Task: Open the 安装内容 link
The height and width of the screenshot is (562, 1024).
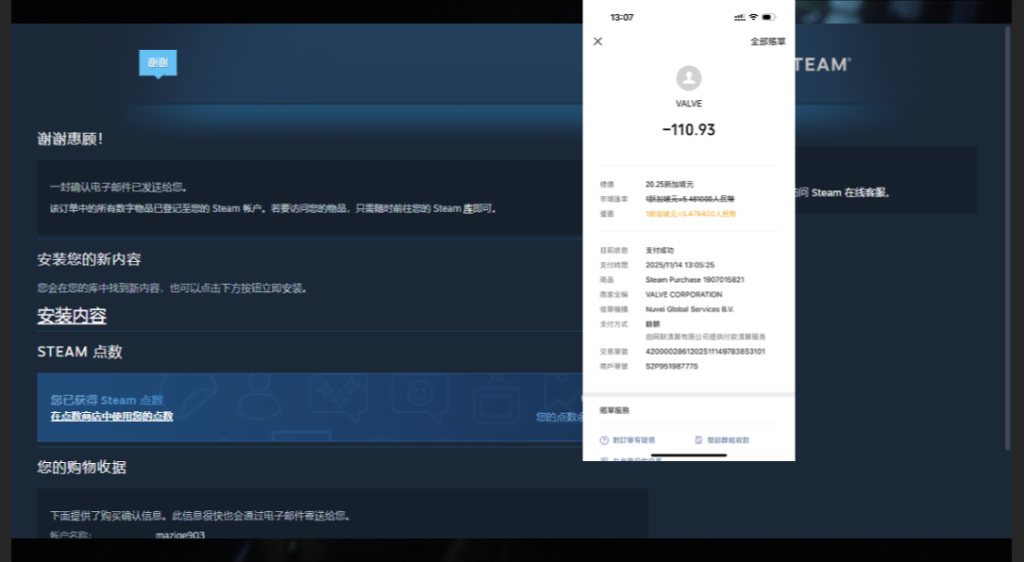Action: pos(72,316)
